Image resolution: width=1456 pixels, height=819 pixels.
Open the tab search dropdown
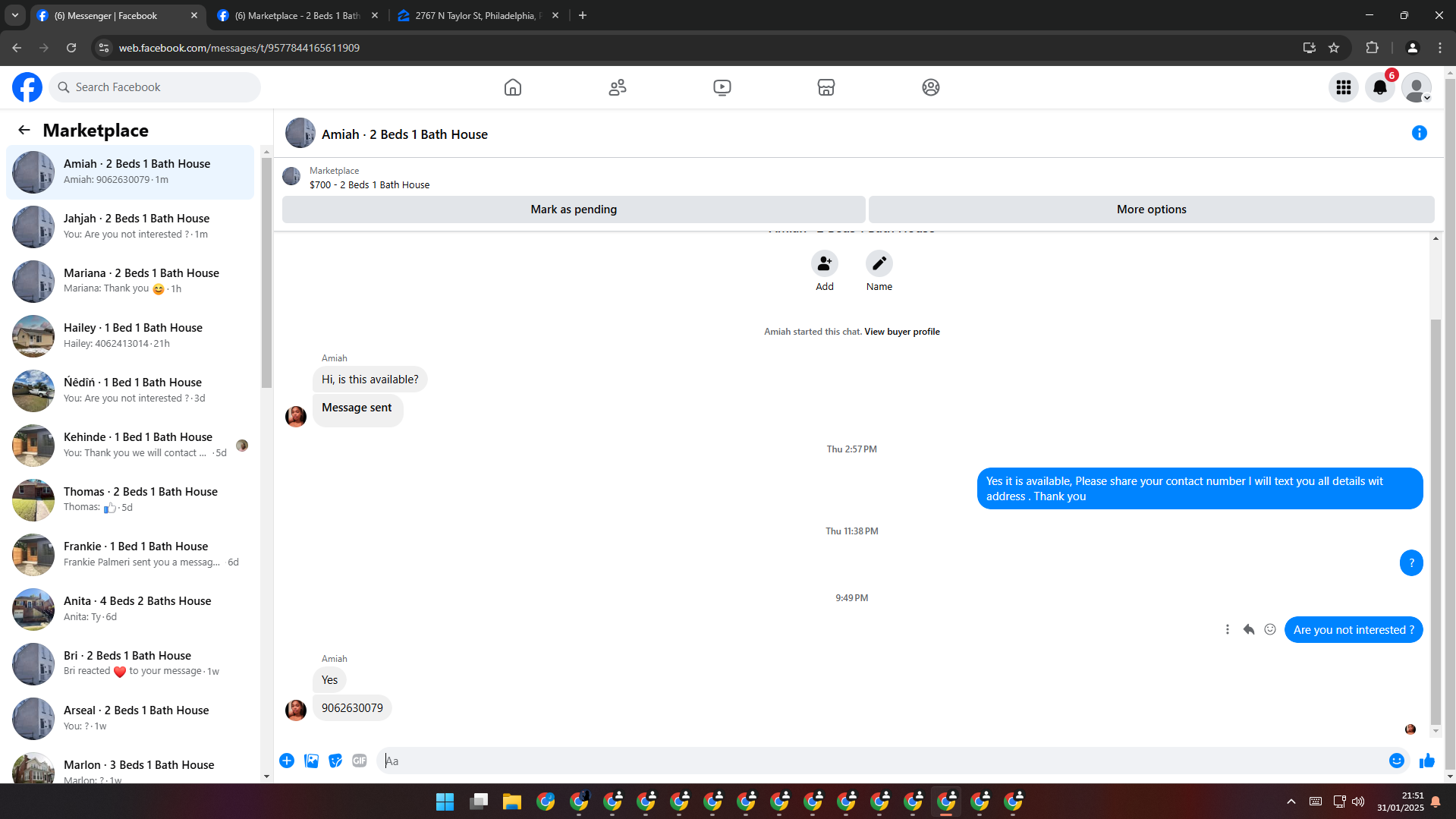point(15,16)
